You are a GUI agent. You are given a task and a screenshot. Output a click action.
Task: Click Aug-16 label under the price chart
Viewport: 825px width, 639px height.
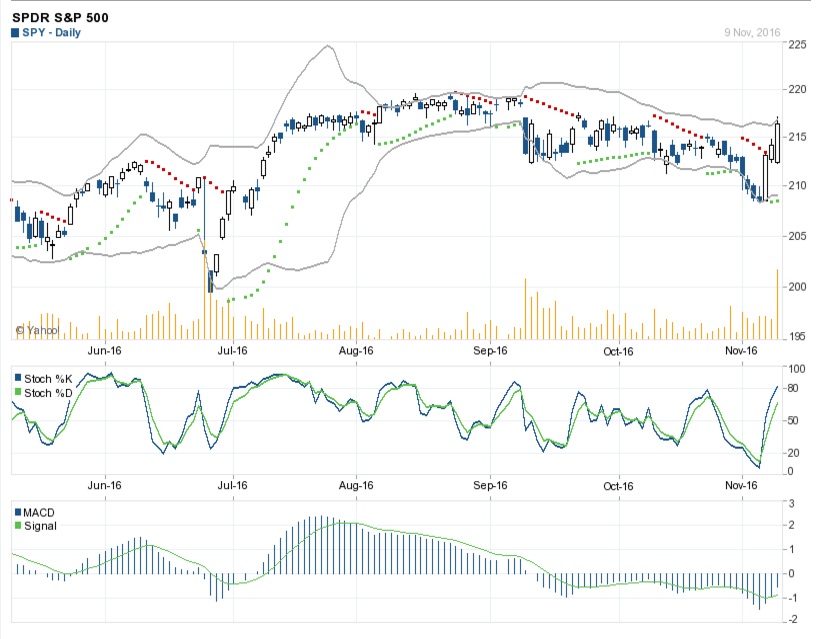[x=356, y=351]
